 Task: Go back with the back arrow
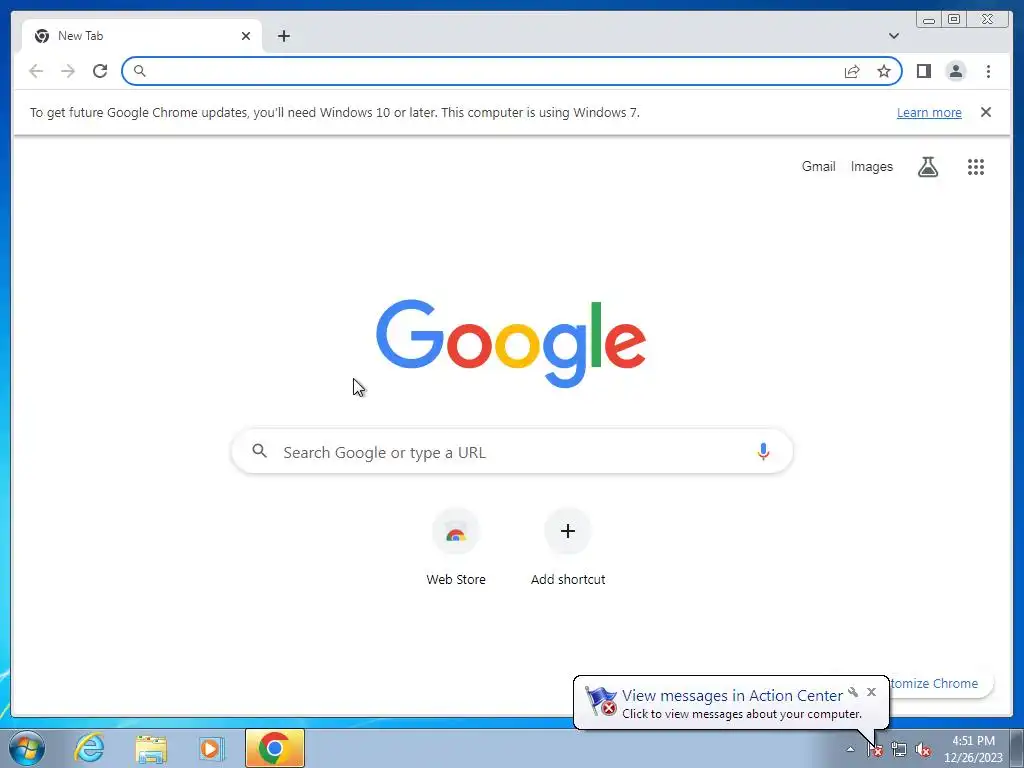pyautogui.click(x=36, y=71)
